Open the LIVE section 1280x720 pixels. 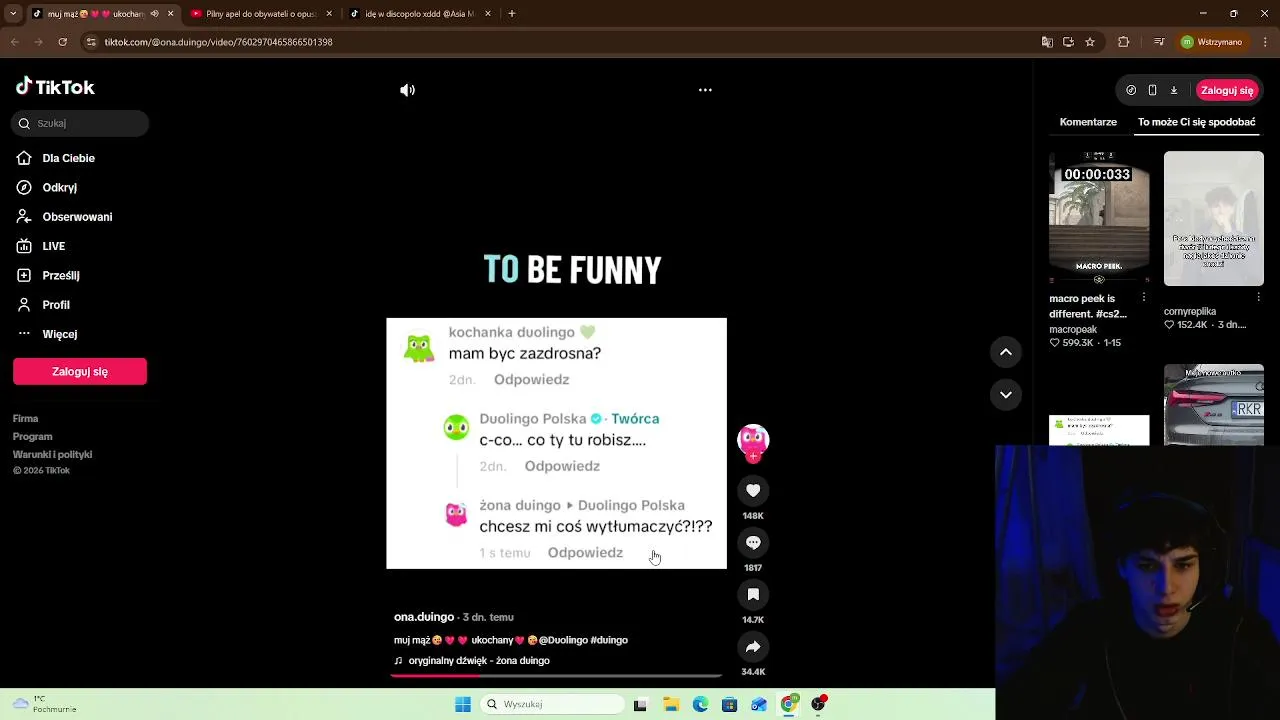tap(53, 246)
